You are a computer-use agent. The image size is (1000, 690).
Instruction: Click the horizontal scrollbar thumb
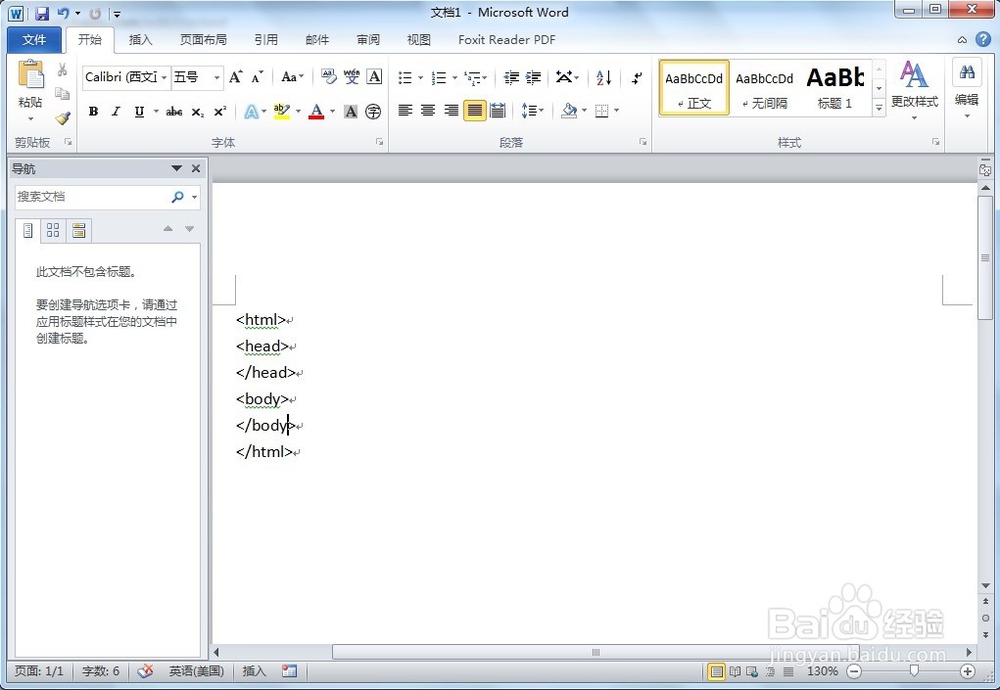(x=595, y=652)
